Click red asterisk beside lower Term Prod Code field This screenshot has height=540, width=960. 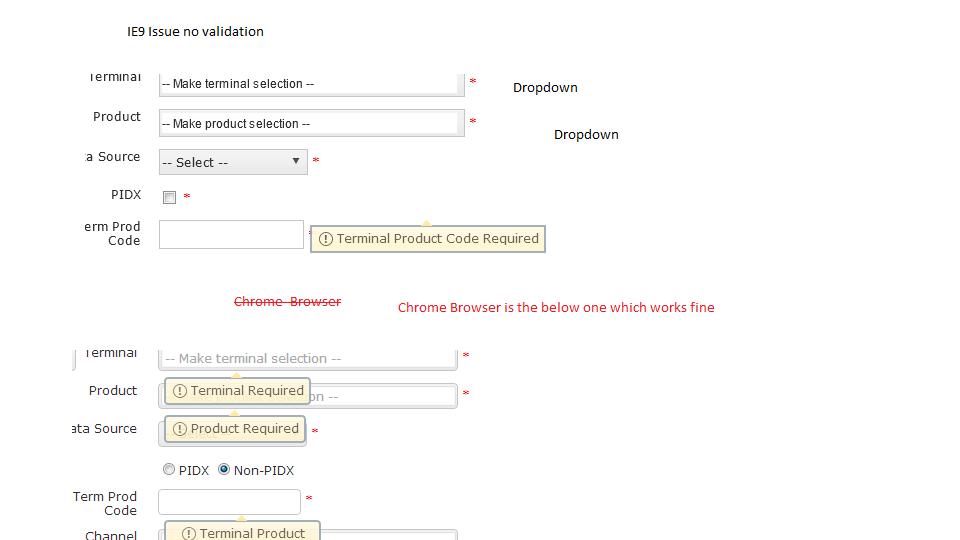pyautogui.click(x=310, y=498)
